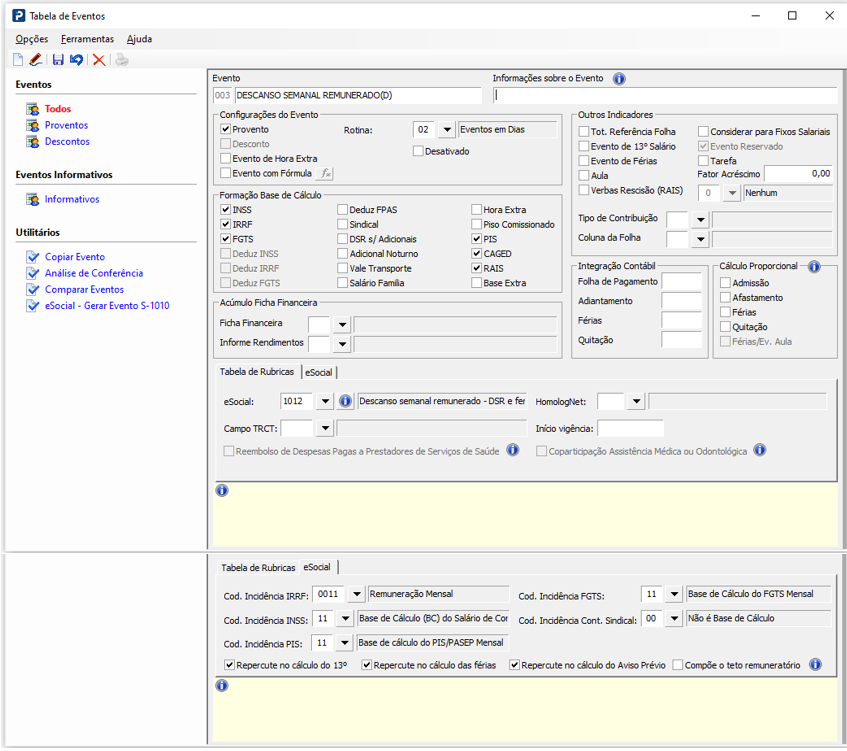The image size is (847, 751).
Task: Open the HomologNet dropdown
Action: 636,401
